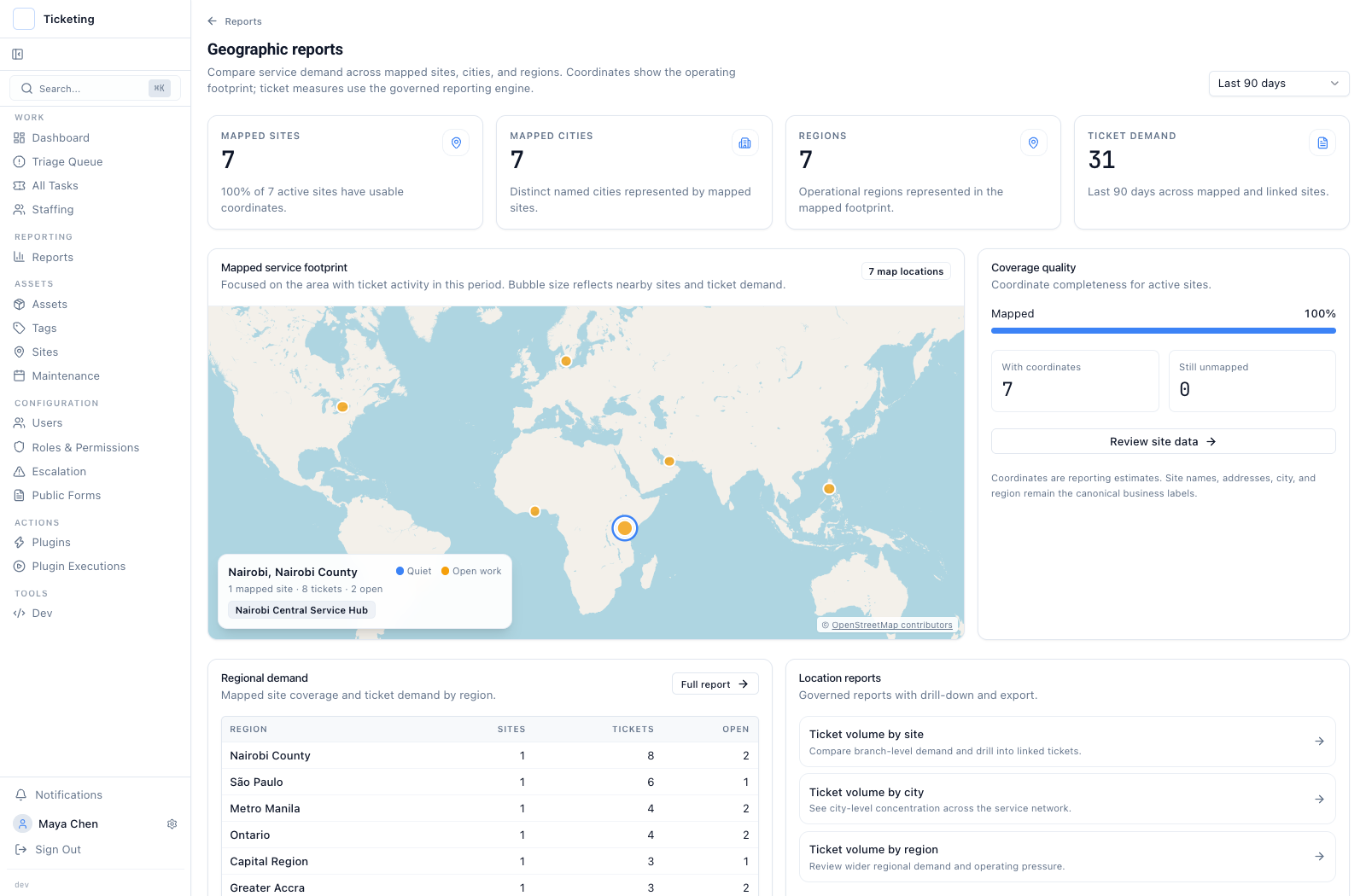The image size is (1366, 896).
Task: Select the North America map bubble
Action: tap(342, 407)
